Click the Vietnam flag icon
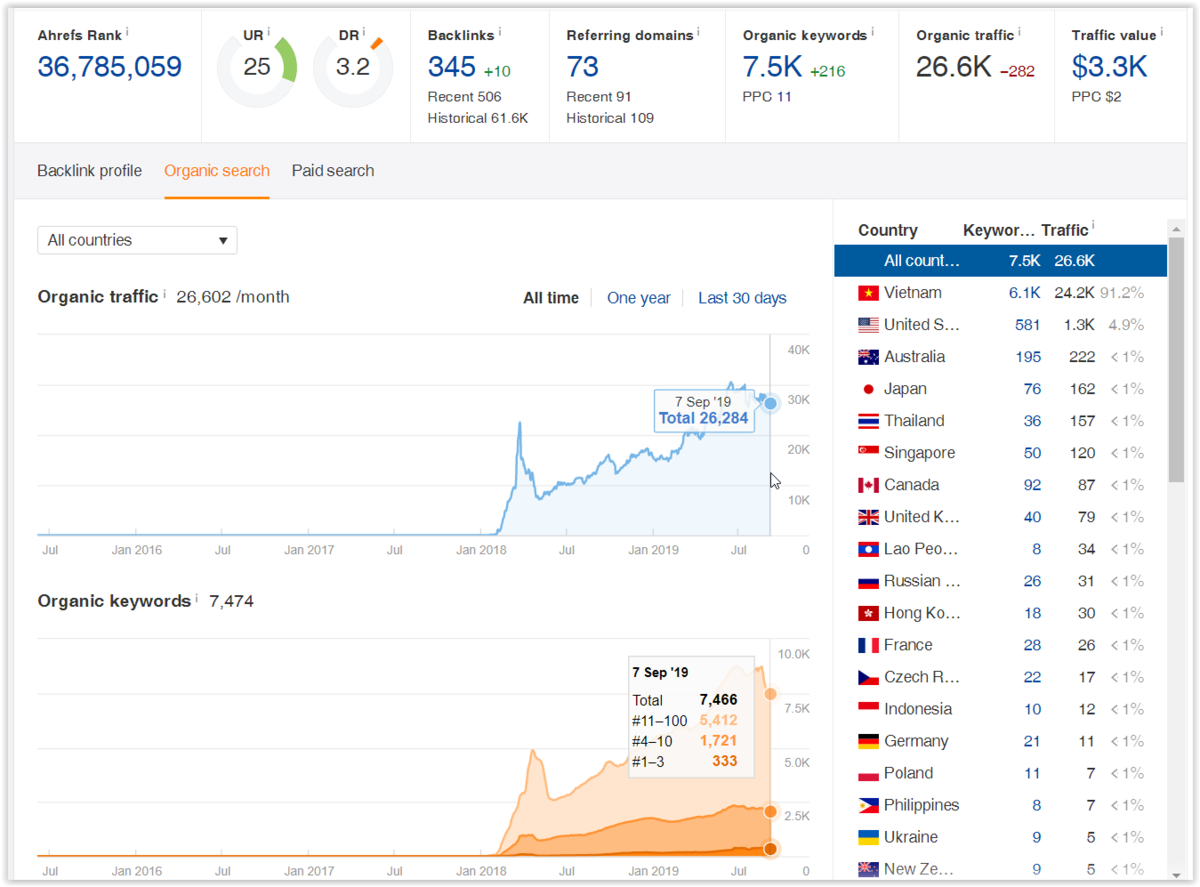Image resolution: width=1200 pixels, height=887 pixels. (868, 293)
